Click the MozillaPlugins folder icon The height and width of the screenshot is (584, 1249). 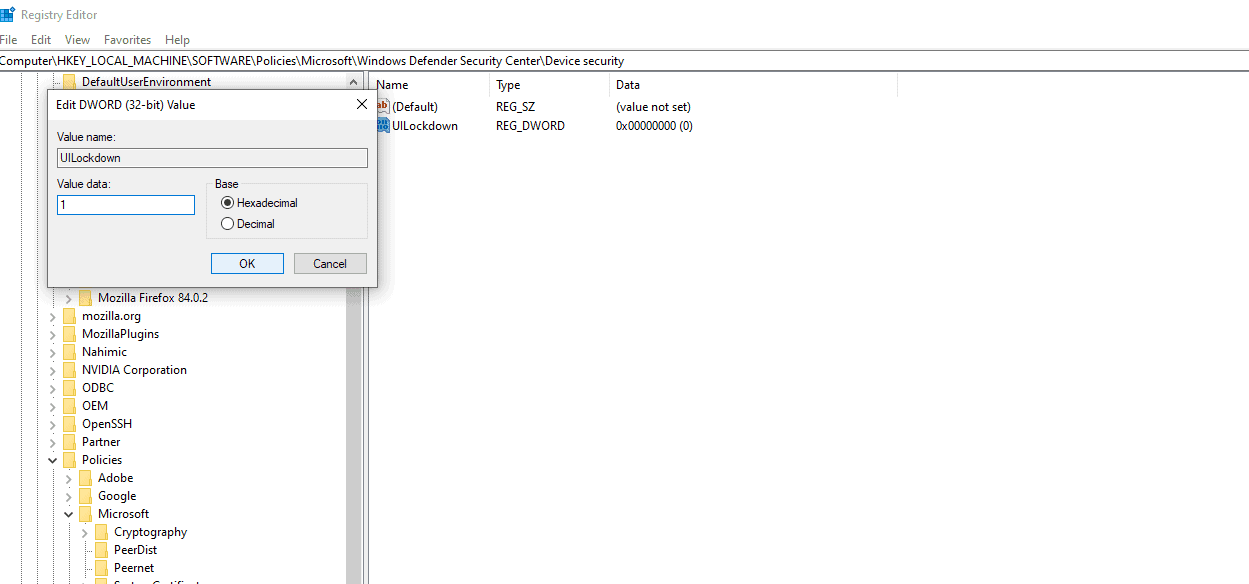point(69,334)
